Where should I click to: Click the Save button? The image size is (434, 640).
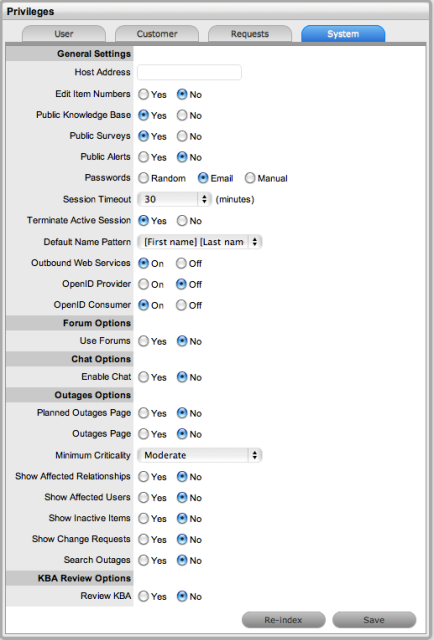pyautogui.click(x=374, y=620)
